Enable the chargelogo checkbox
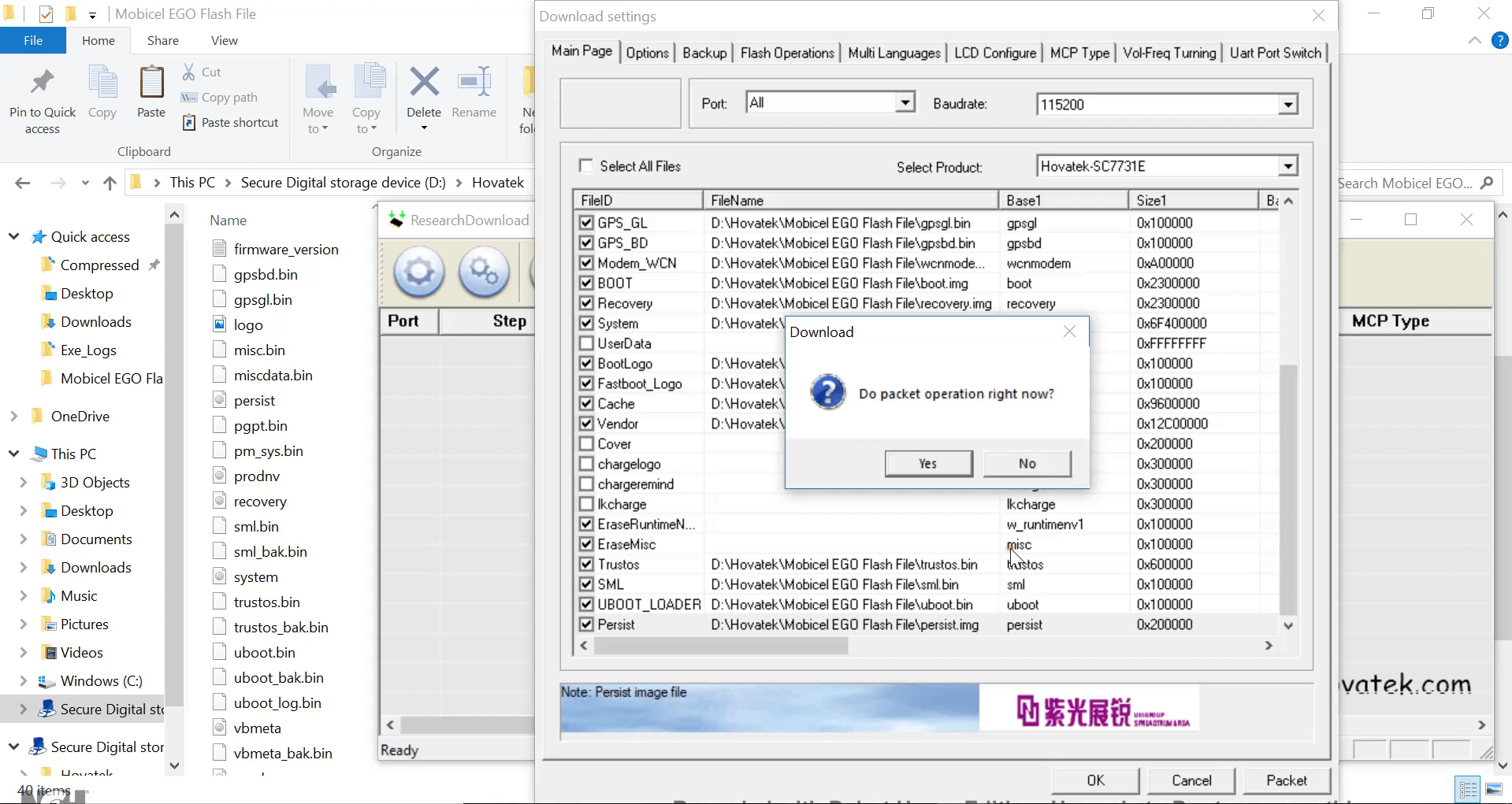1512x804 pixels. pos(586,464)
